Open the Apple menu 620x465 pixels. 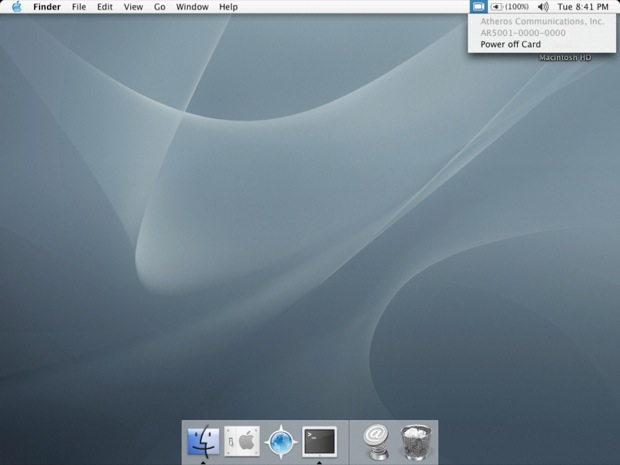tap(17, 7)
